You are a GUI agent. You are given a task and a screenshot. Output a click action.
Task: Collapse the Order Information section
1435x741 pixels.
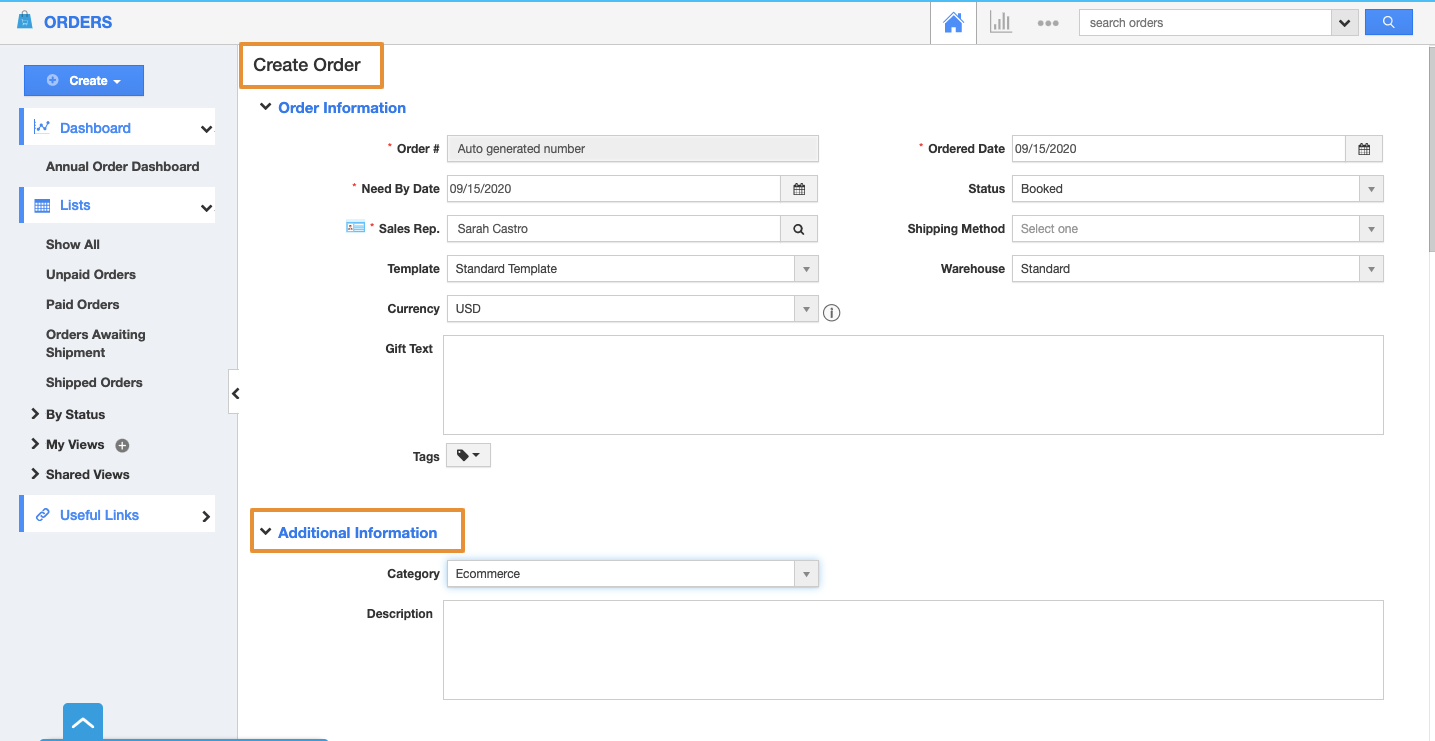(x=266, y=107)
